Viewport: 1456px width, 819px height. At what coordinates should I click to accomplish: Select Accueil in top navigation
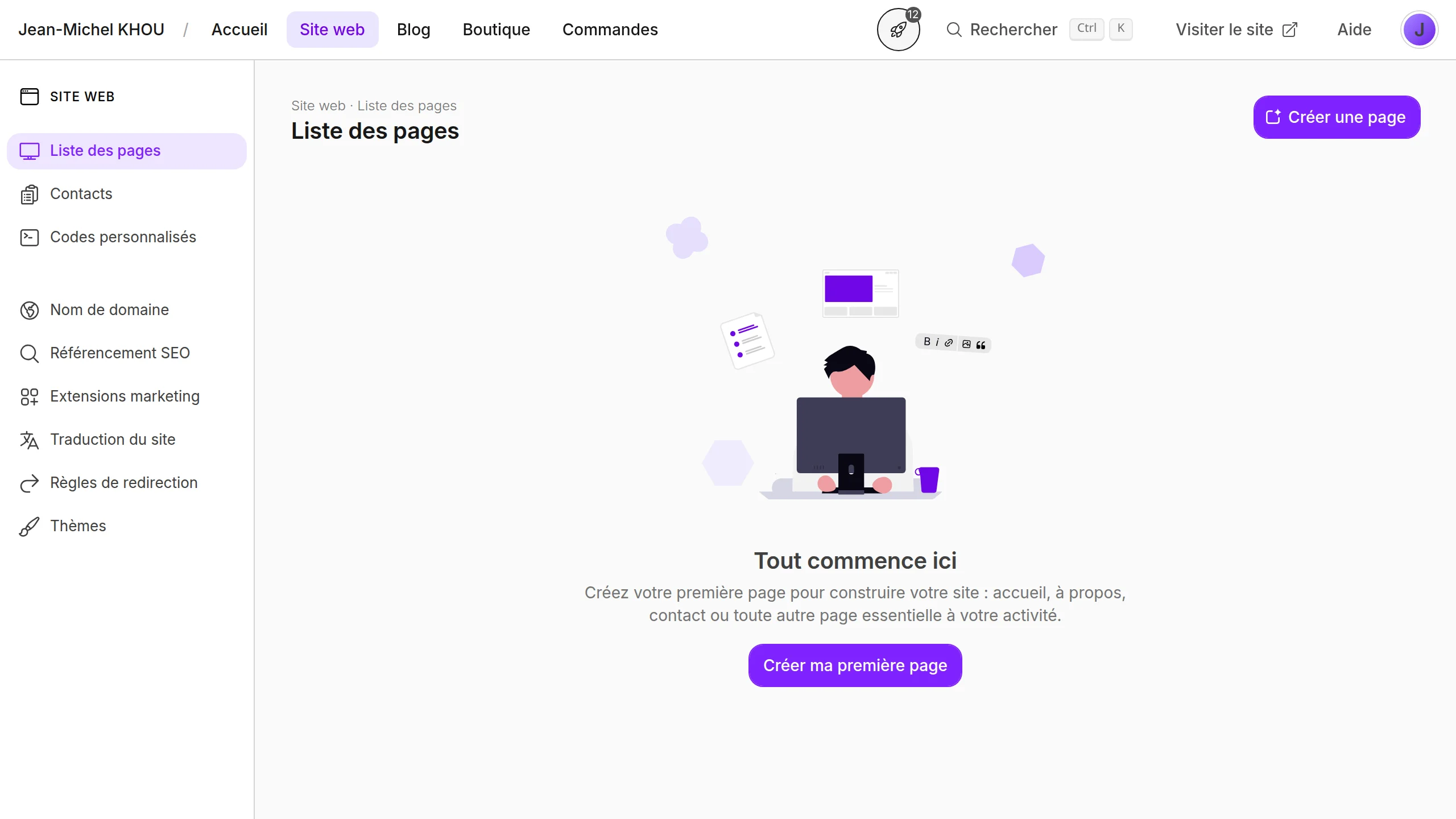239,30
